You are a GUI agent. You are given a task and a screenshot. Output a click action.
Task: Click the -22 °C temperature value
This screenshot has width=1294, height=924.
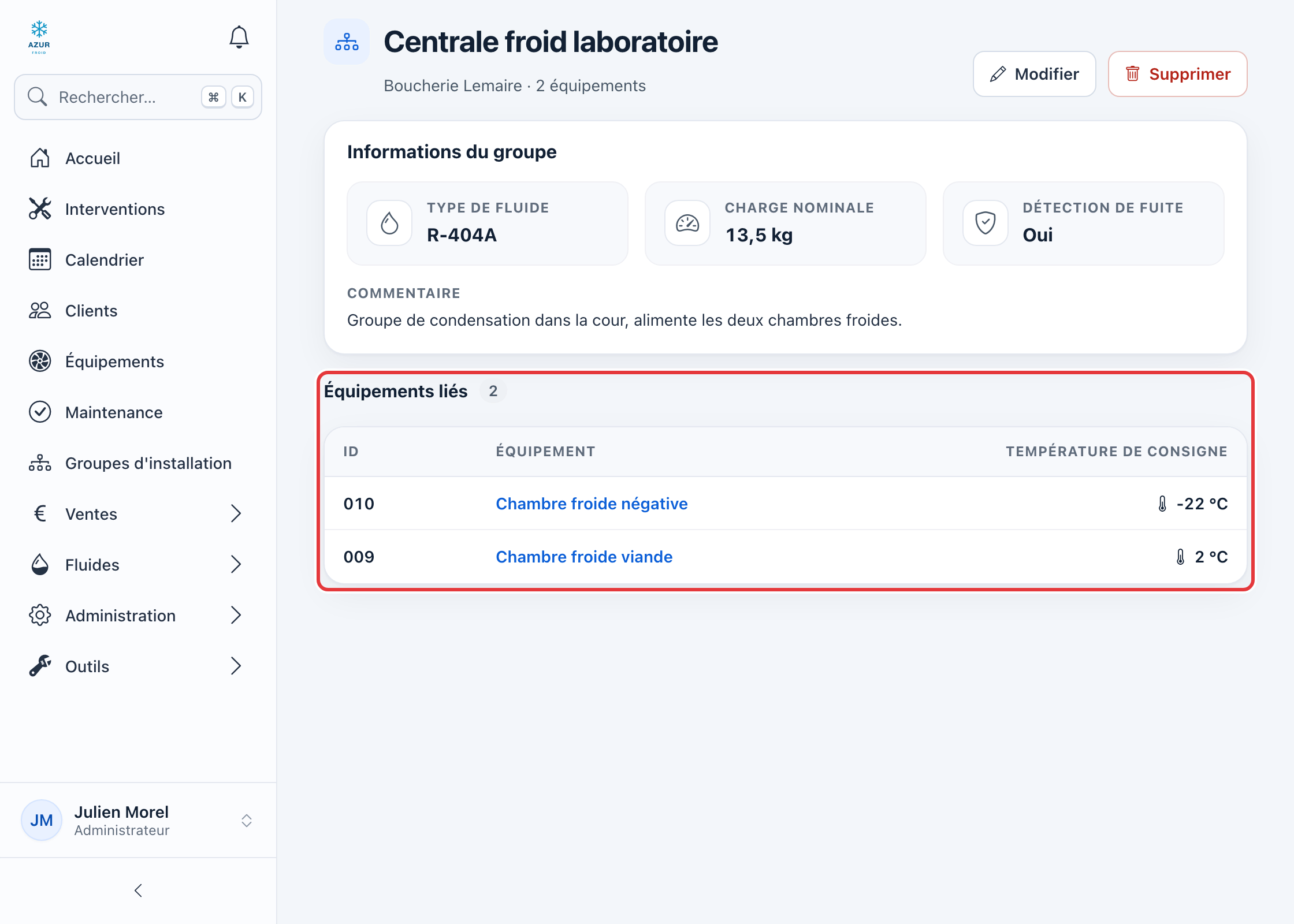pyautogui.click(x=1202, y=504)
